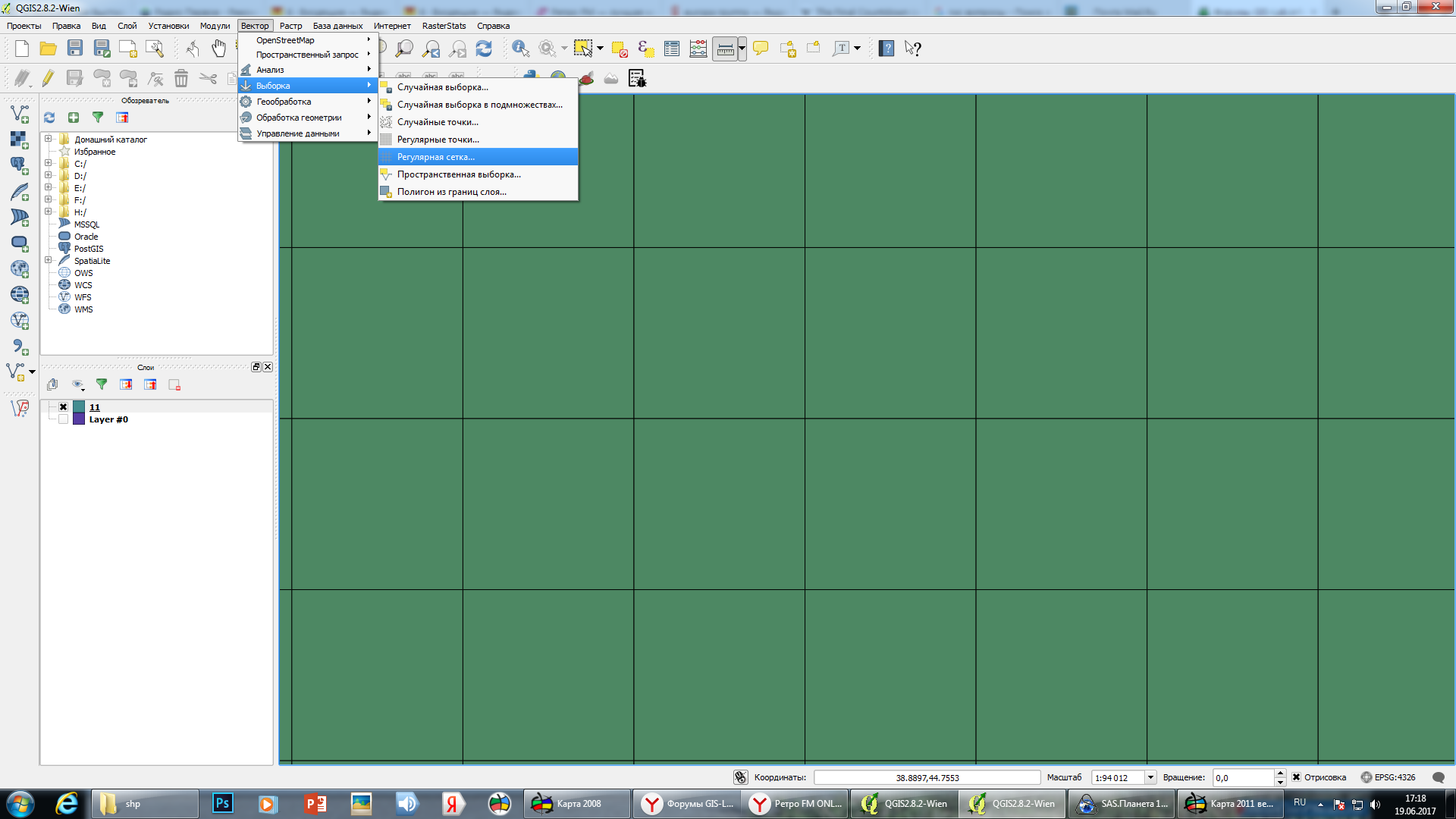Open the Растр menu
The height and width of the screenshot is (819, 1456).
coord(290,26)
